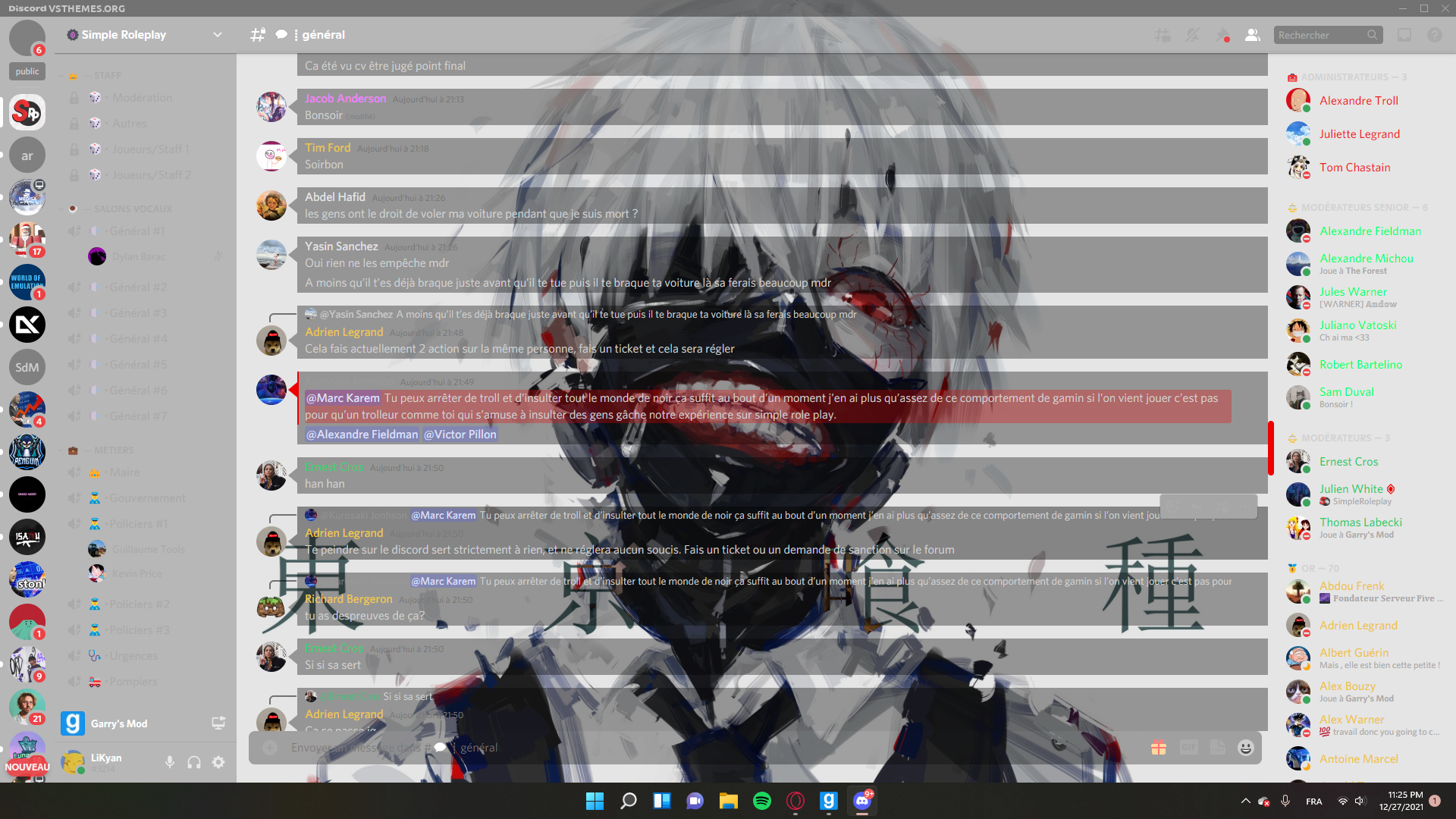
Task: Open the Isaac server icon
Action: pyautogui.click(x=27, y=537)
